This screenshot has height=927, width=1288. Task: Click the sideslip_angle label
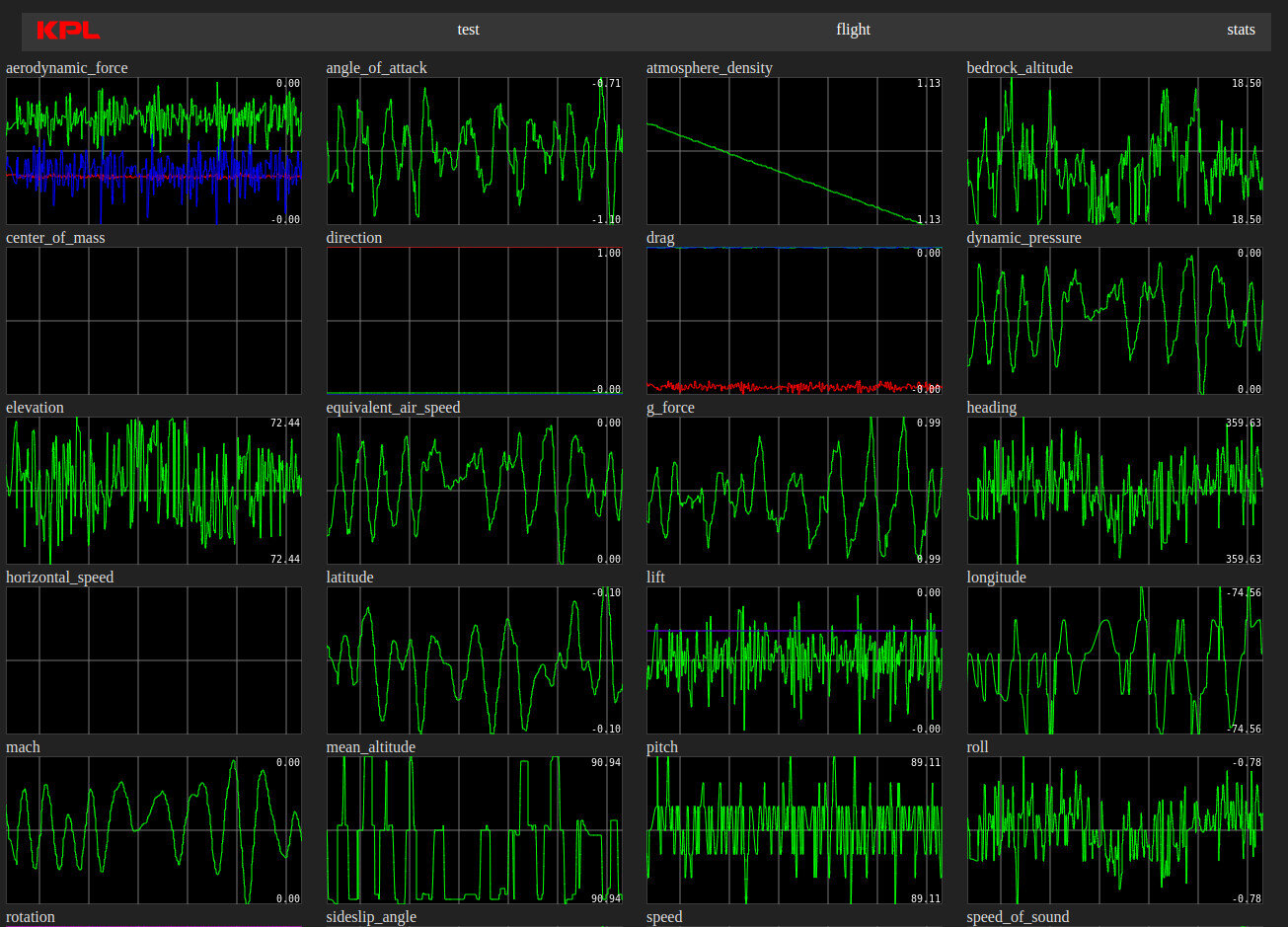point(372,917)
